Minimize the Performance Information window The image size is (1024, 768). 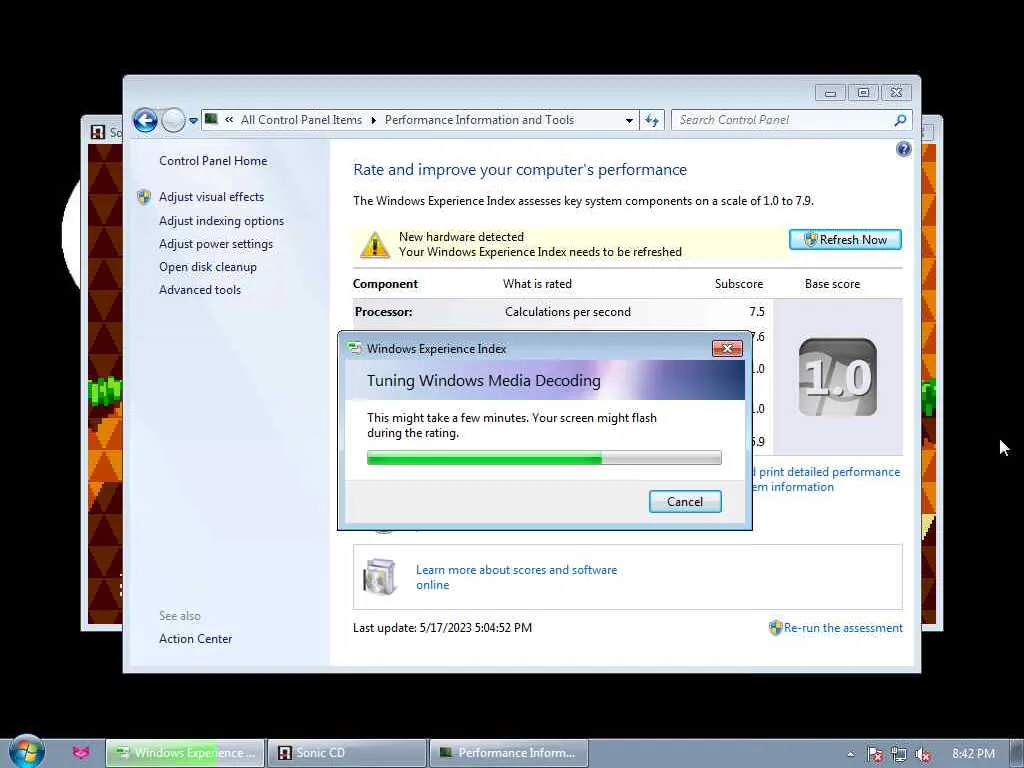click(x=830, y=93)
